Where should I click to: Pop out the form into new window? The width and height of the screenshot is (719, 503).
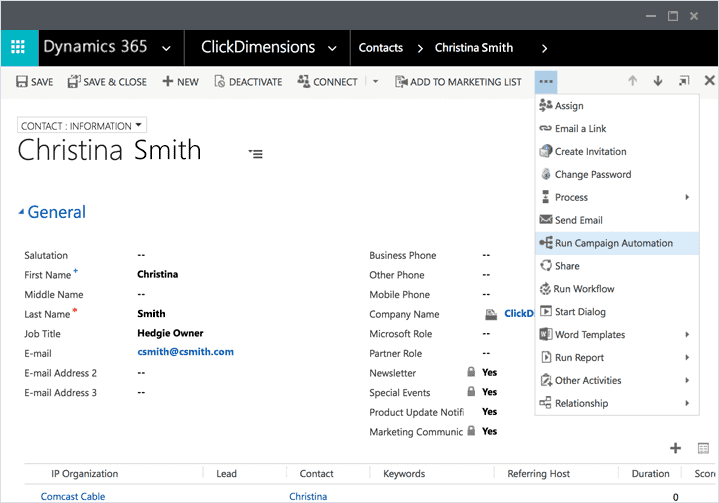684,81
